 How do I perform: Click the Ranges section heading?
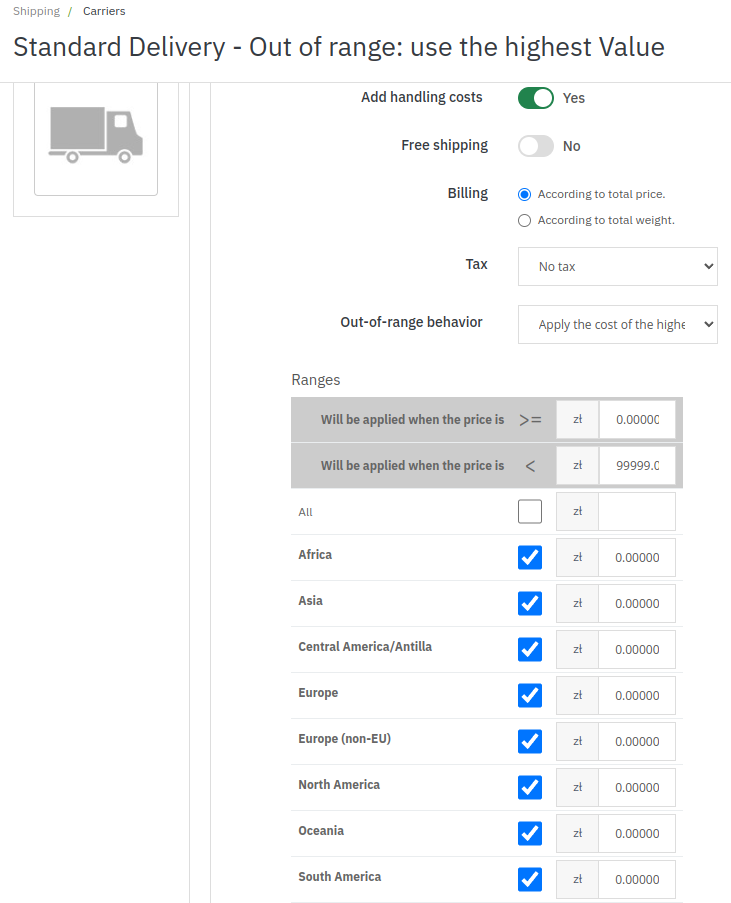point(316,380)
